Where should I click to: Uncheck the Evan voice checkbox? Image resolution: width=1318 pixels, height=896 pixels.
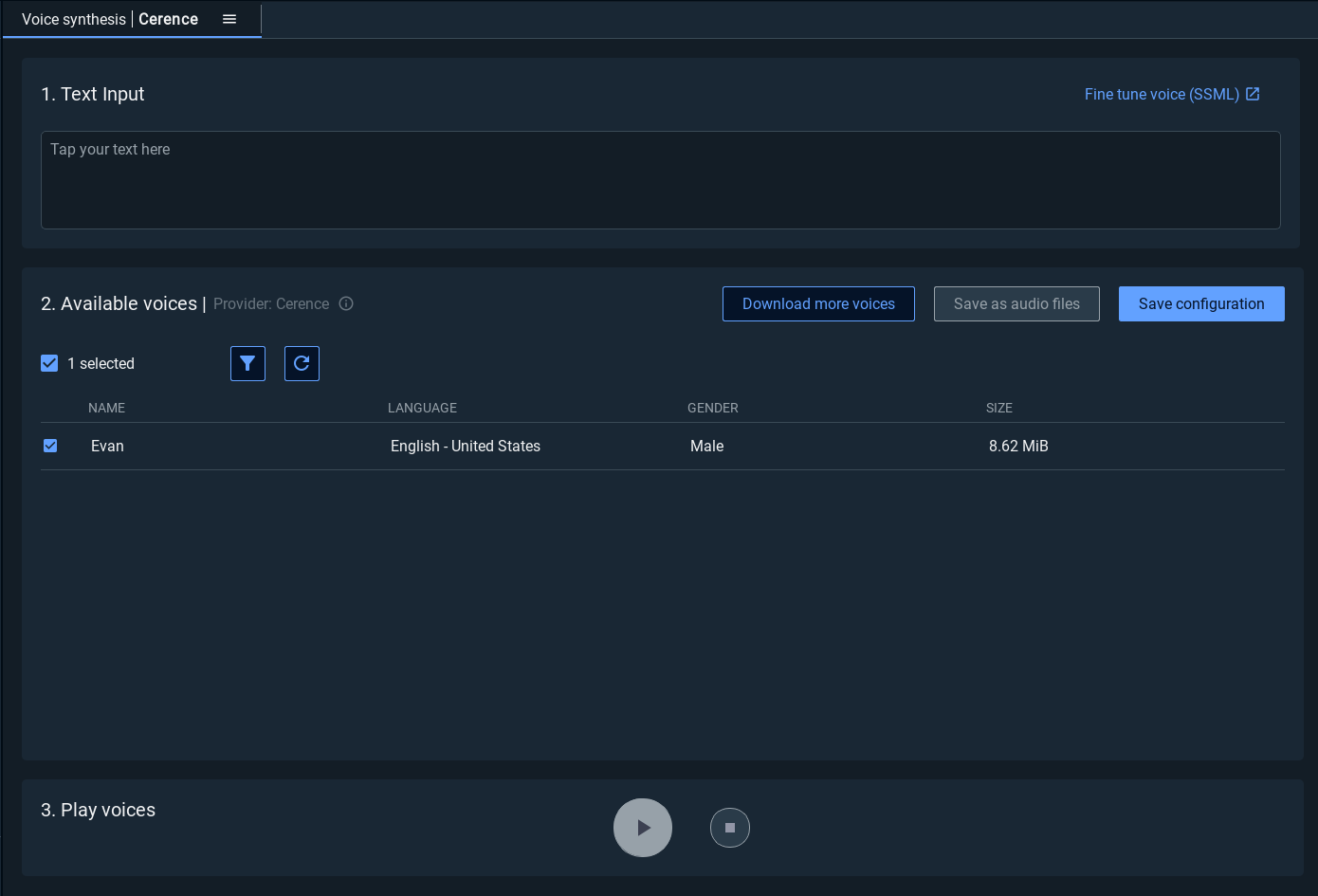point(50,446)
